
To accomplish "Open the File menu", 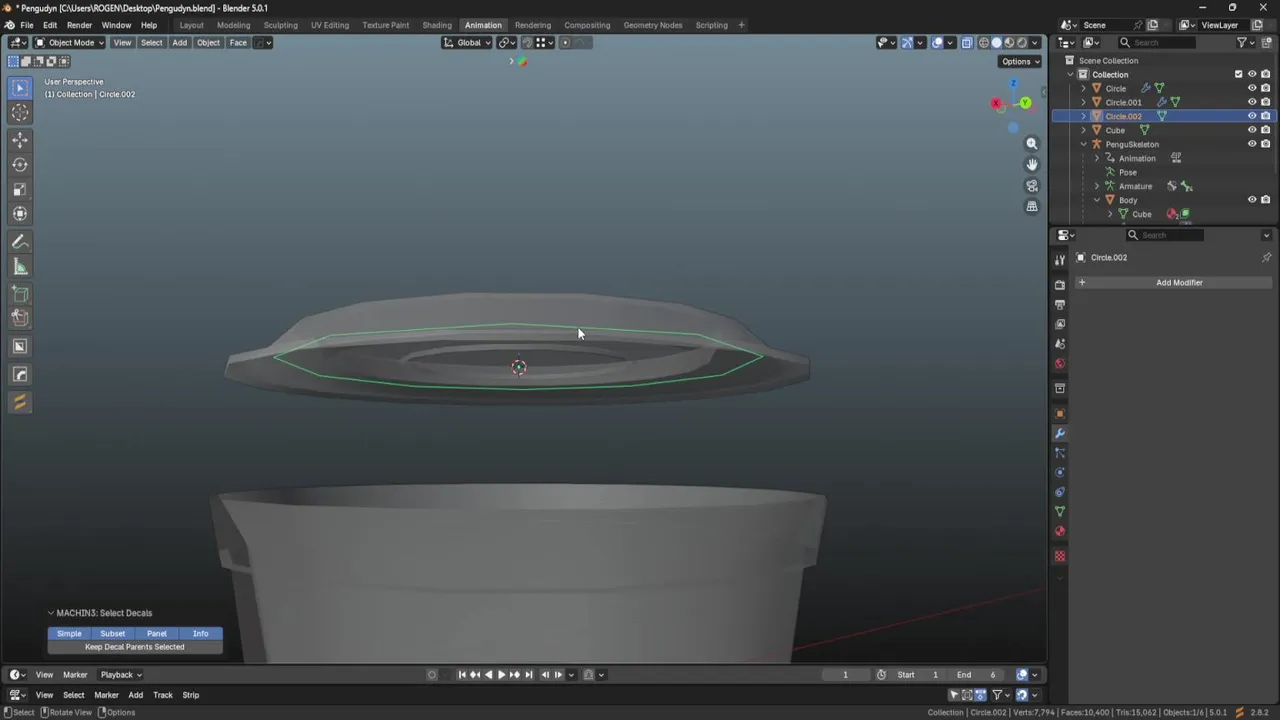I will pyautogui.click(x=27, y=25).
